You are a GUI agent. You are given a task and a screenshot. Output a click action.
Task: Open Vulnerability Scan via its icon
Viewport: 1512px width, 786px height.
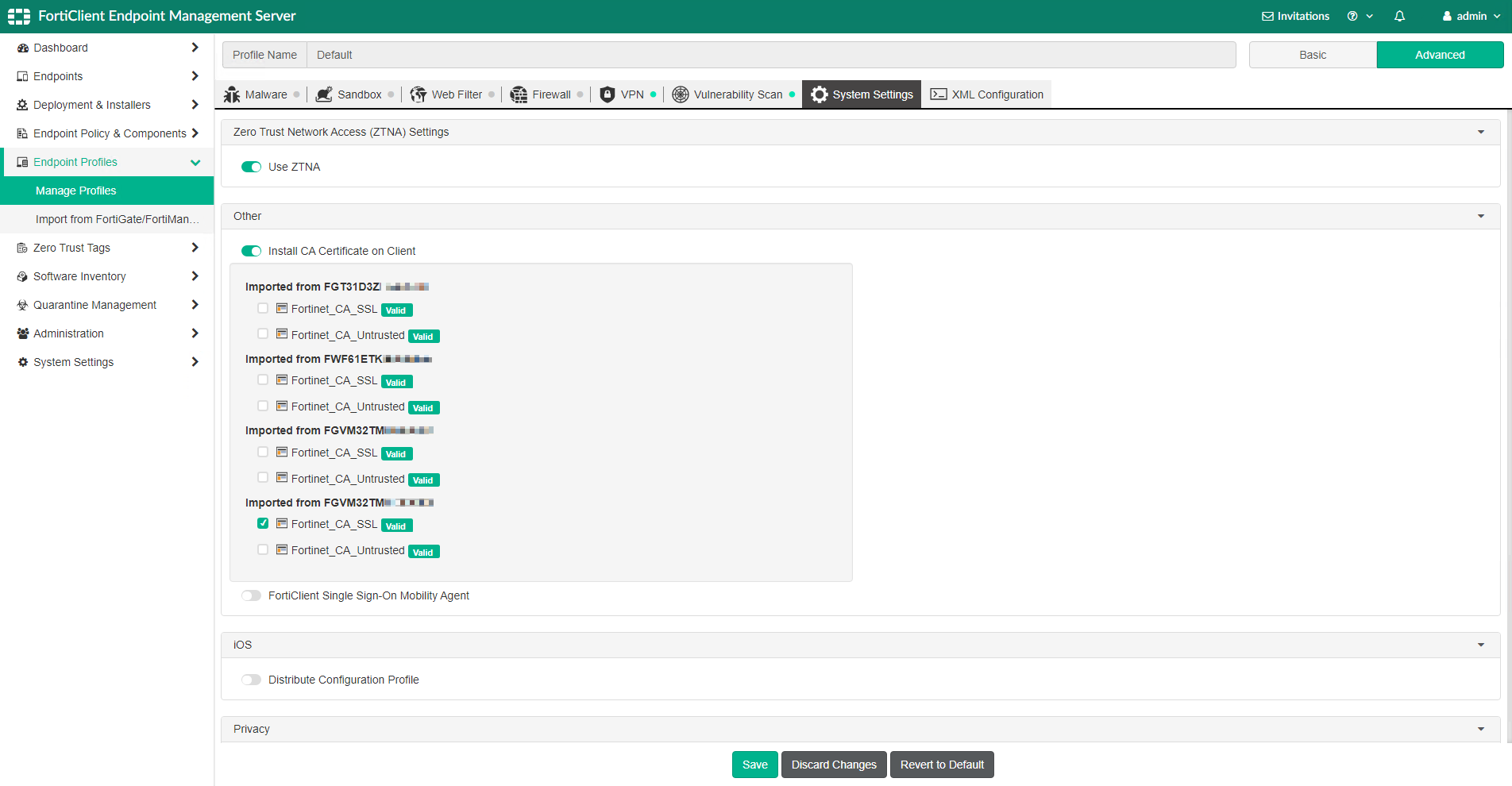coord(681,94)
